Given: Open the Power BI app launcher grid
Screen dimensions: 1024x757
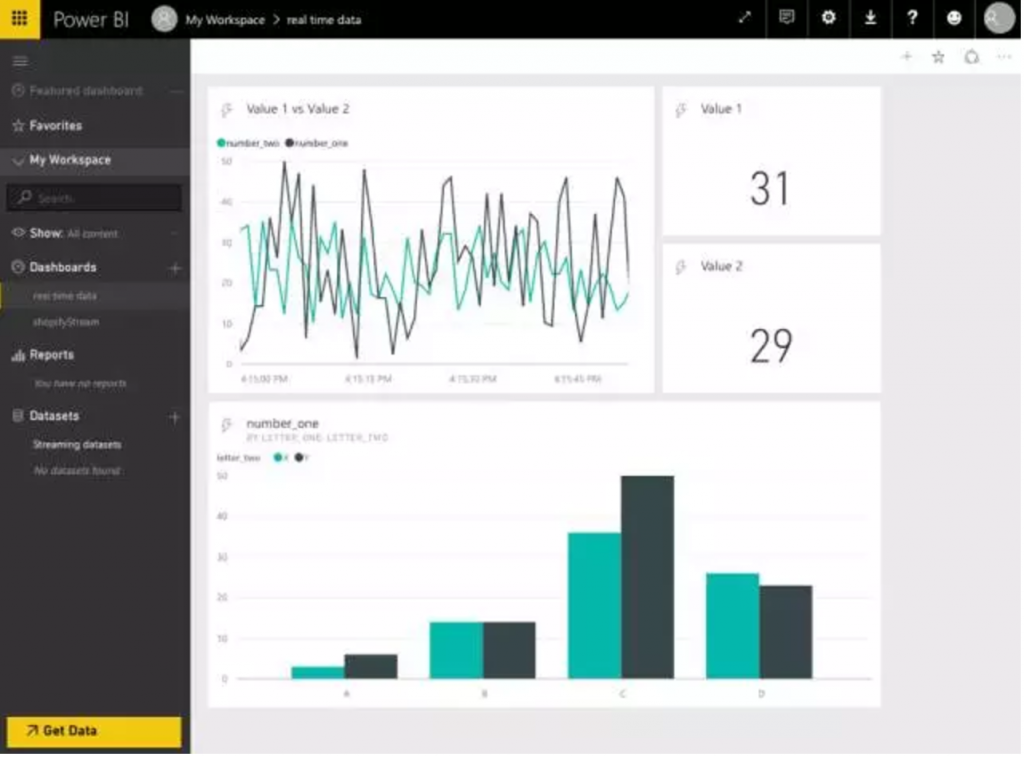Looking at the screenshot, I should click(x=20, y=19).
